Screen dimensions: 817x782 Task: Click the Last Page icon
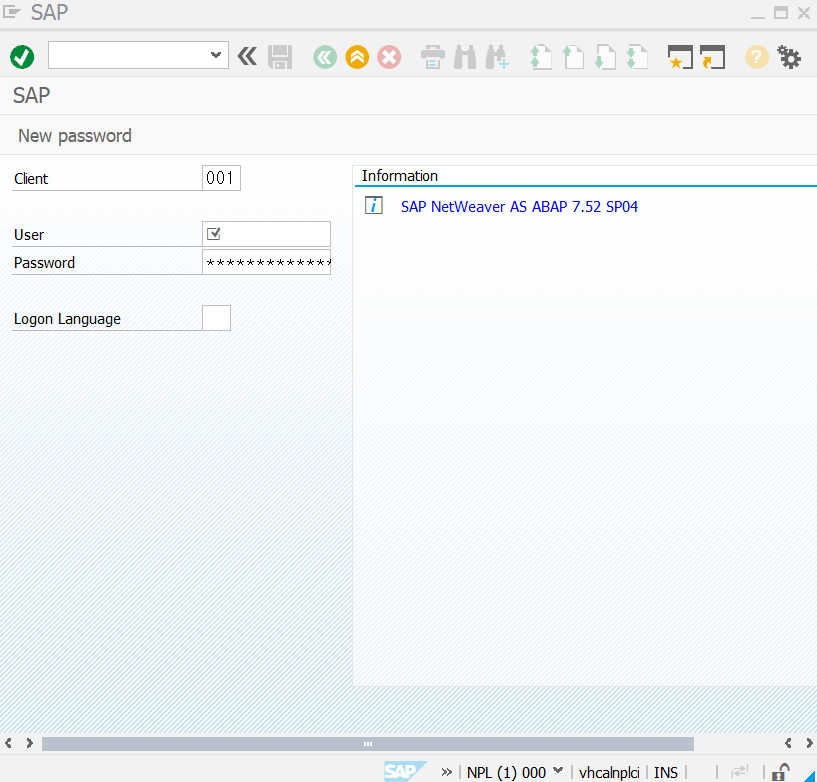click(x=637, y=57)
